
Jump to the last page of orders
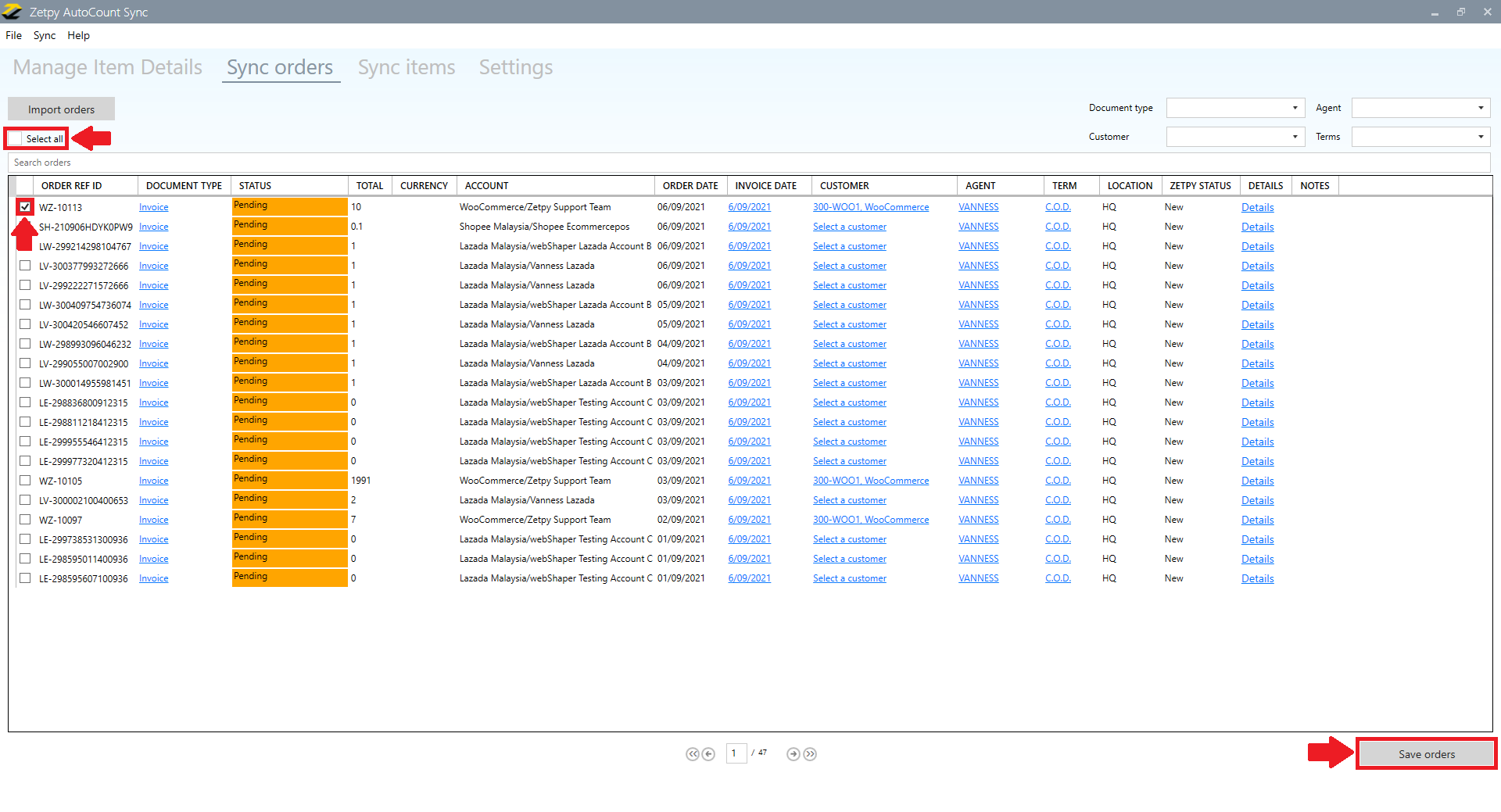point(810,754)
